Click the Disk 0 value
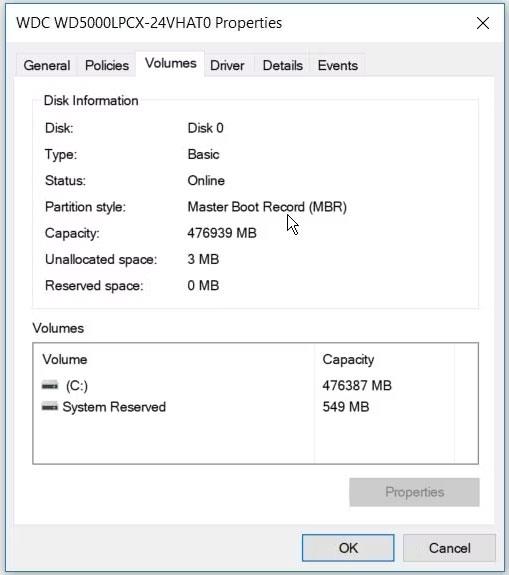 pos(205,128)
